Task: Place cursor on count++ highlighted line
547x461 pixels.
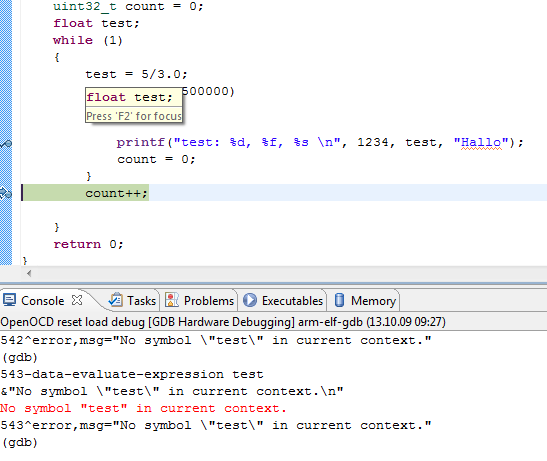Action: point(117,193)
